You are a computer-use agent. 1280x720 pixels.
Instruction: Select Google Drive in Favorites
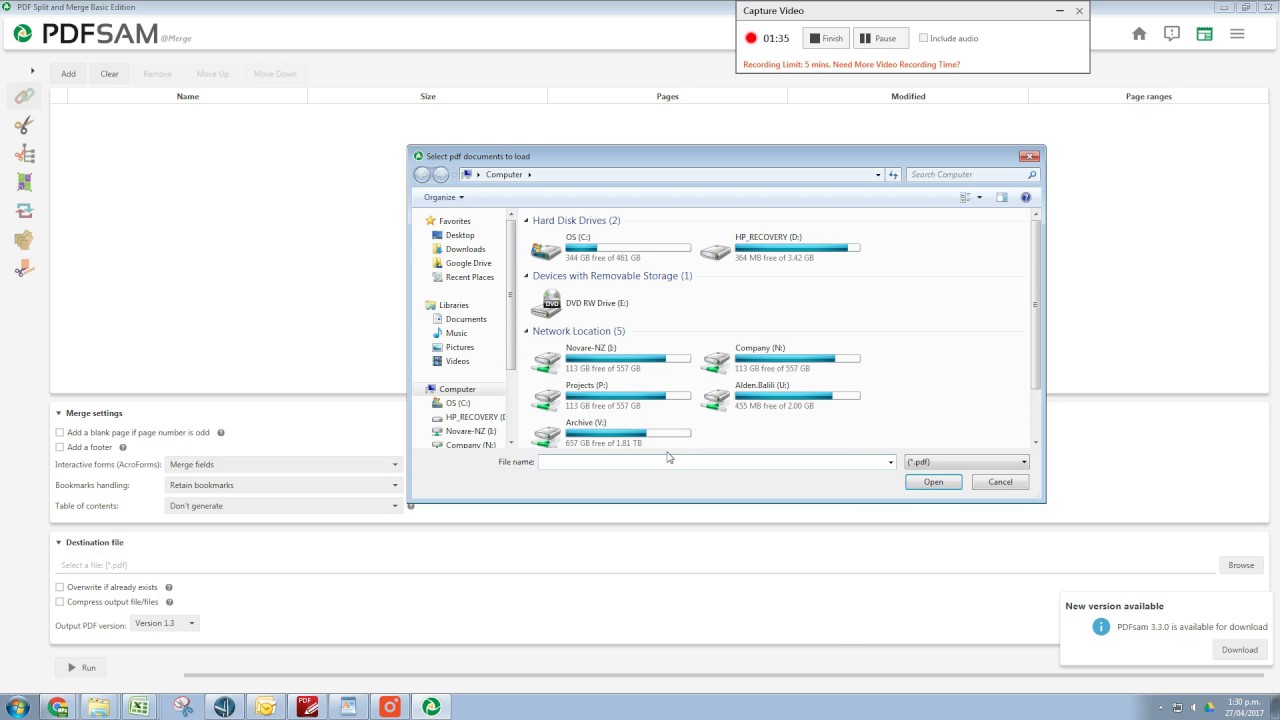click(468, 263)
